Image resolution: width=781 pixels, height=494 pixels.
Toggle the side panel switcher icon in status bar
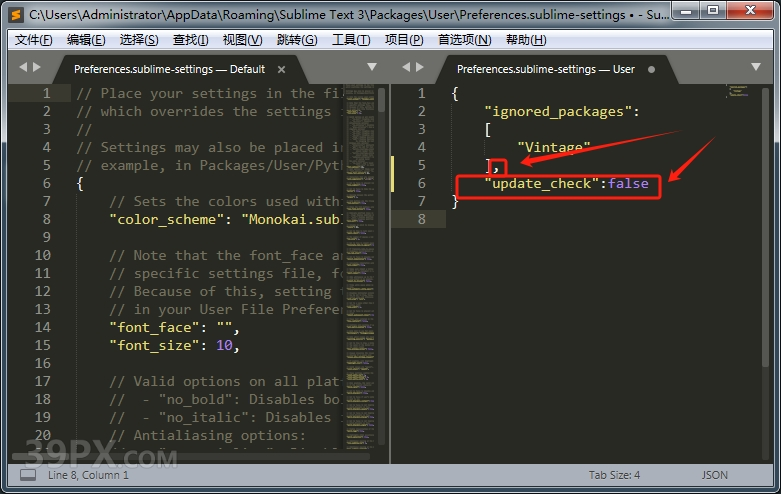click(x=28, y=475)
